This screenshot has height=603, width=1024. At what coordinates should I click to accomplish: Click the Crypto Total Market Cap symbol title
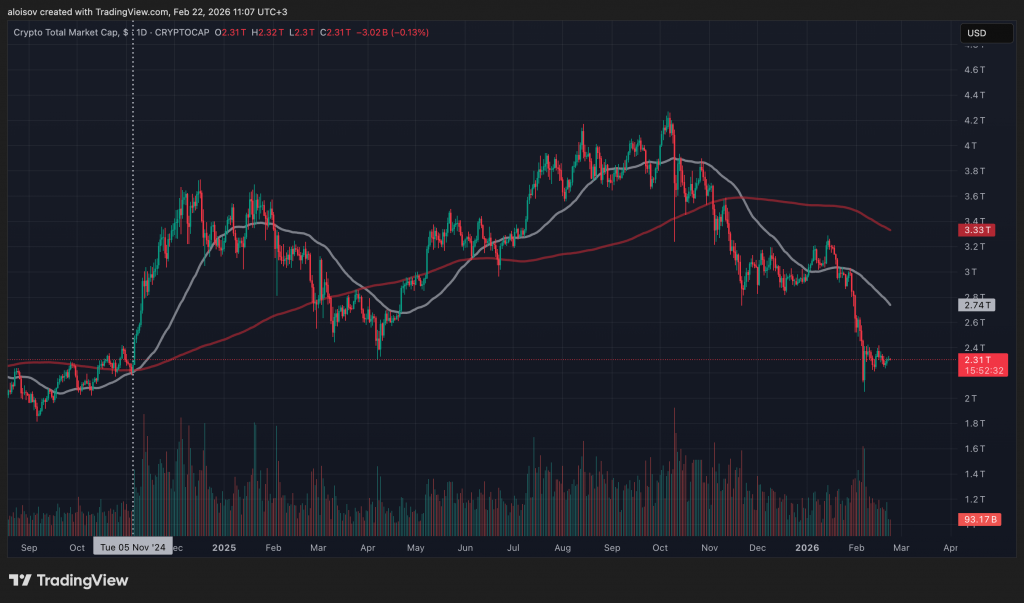[x=69, y=33]
